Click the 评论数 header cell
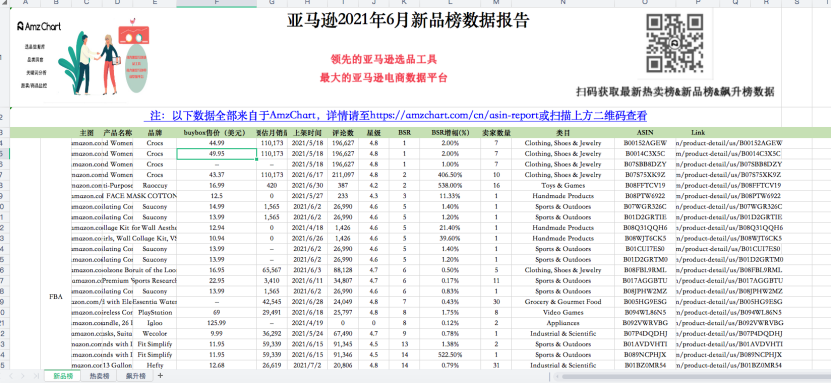The image size is (831, 383). tap(343, 132)
